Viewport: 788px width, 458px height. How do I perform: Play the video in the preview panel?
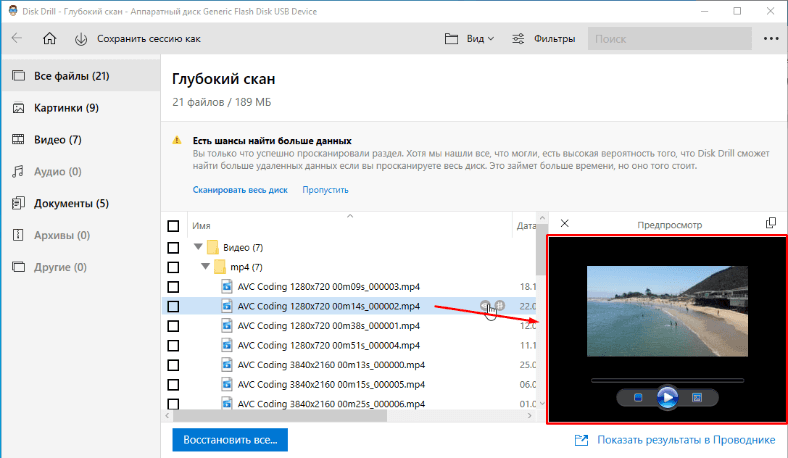667,398
